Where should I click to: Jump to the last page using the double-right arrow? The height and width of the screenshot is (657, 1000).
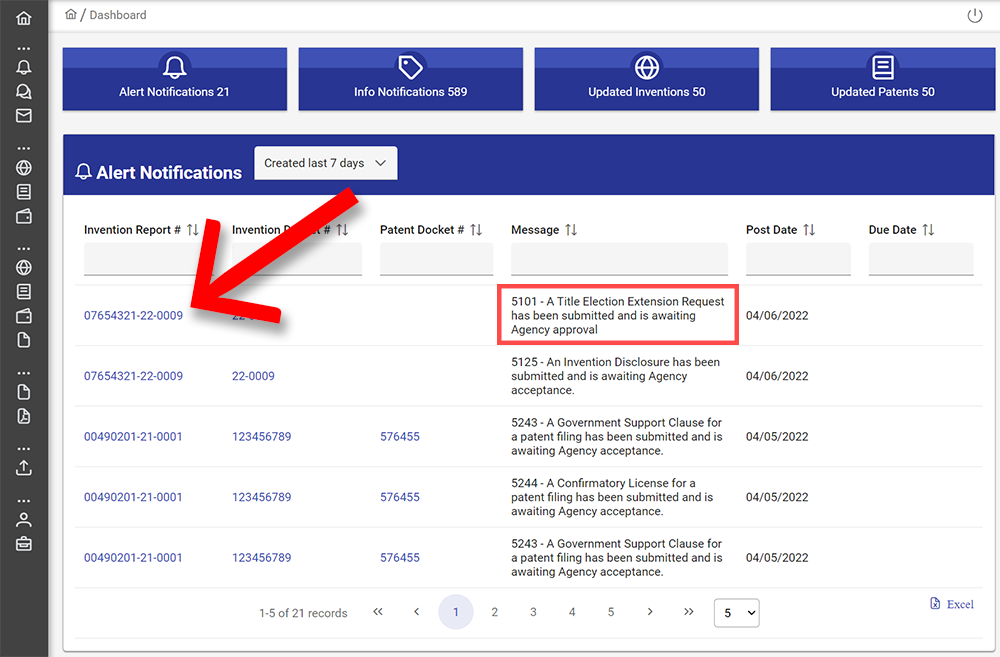pyautogui.click(x=689, y=612)
